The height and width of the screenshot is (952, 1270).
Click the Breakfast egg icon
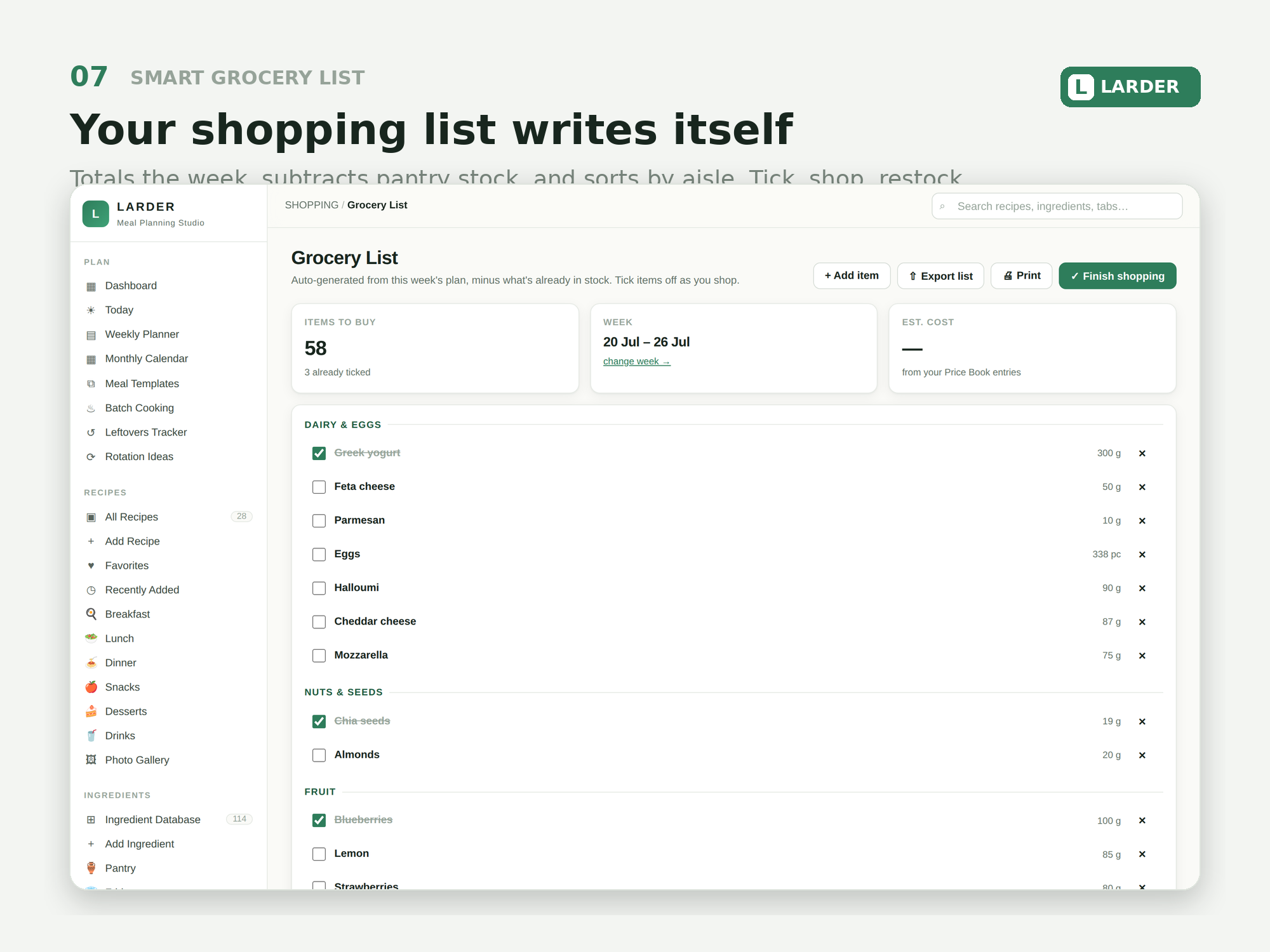91,614
